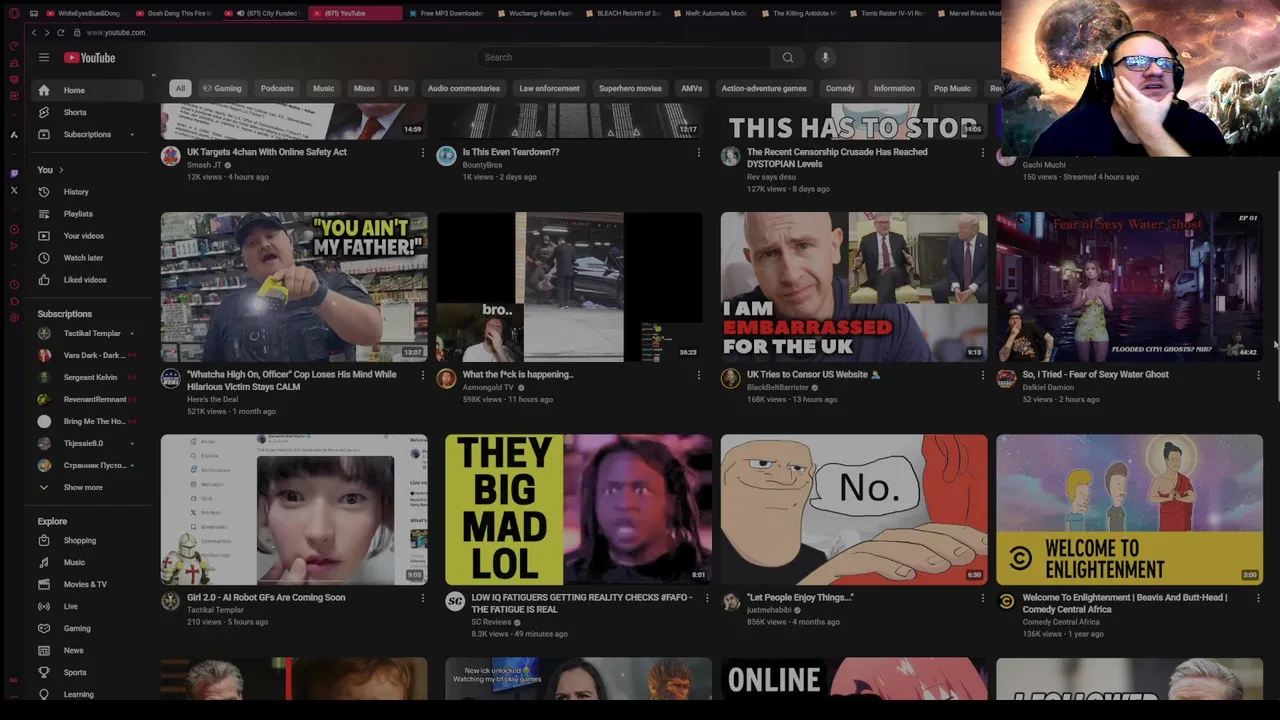Switch to Free MP3 Downloader browser tab

tap(445, 13)
